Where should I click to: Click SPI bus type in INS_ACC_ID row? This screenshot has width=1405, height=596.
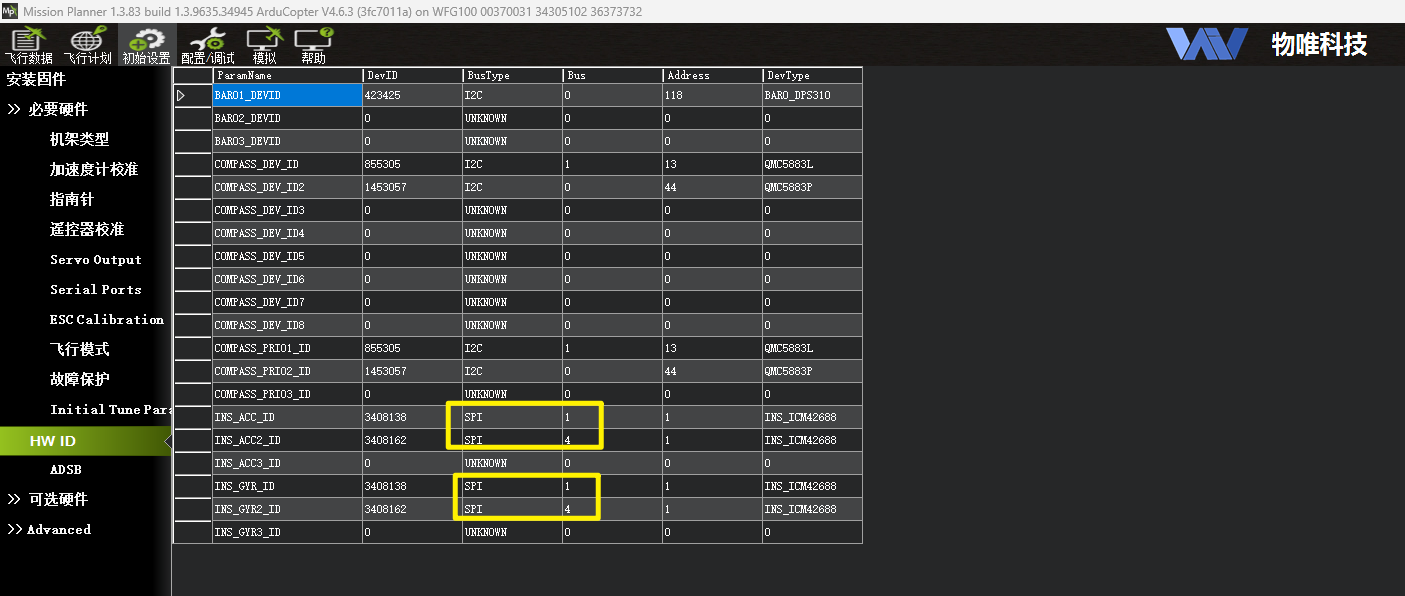tap(512, 417)
